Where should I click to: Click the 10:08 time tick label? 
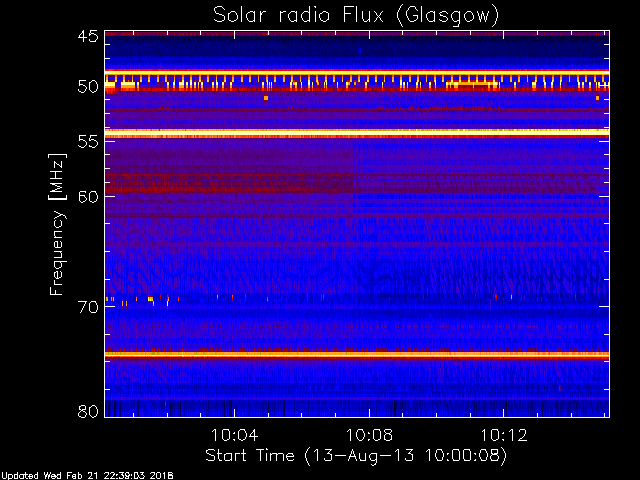coord(369,435)
